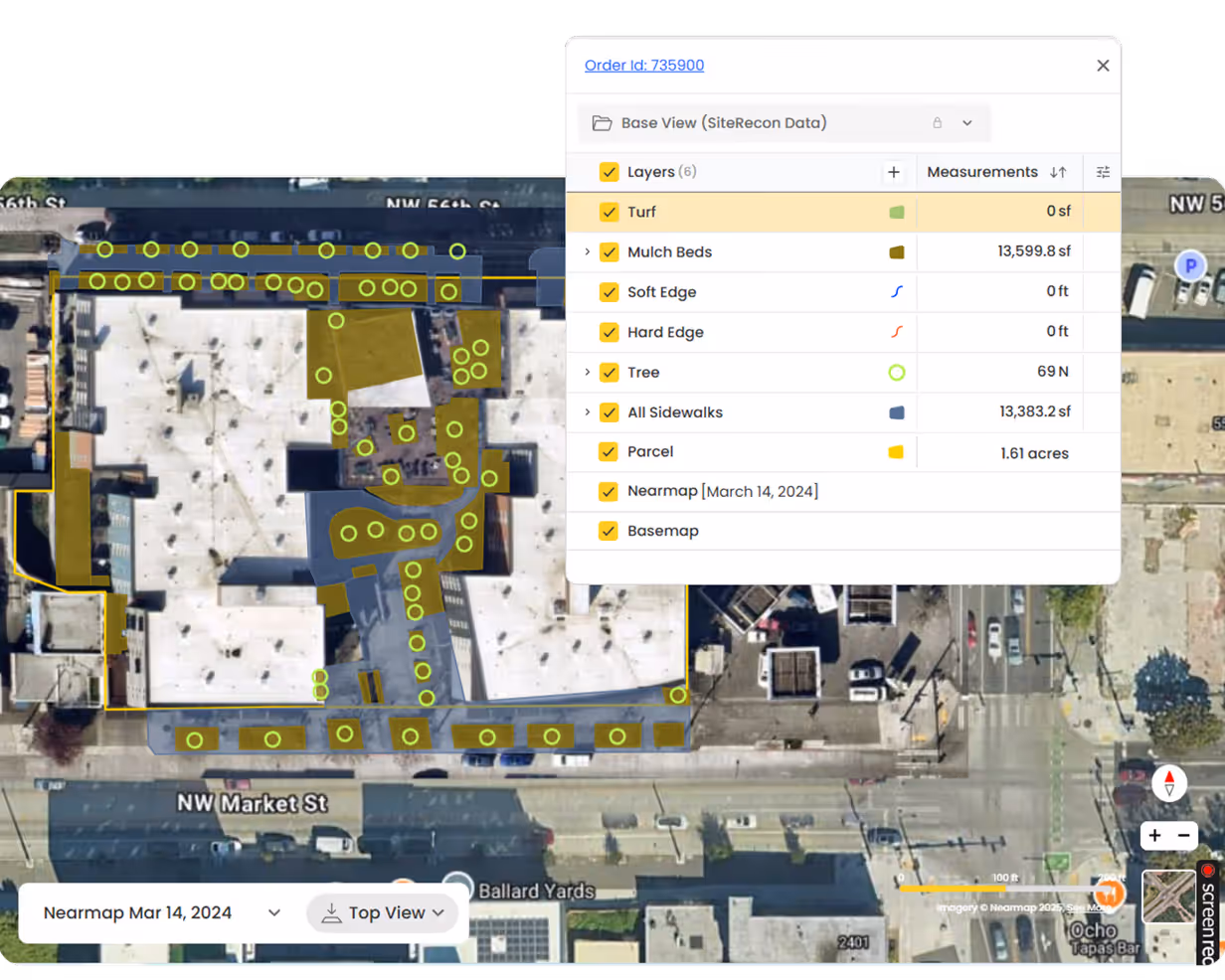Click the yellow Parcel swatch icon

(x=896, y=452)
